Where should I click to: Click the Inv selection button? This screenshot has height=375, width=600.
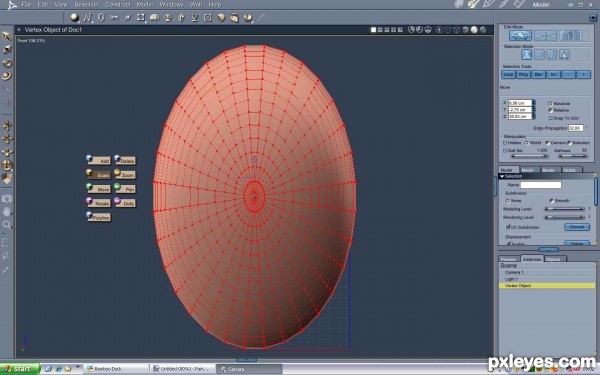coord(553,75)
